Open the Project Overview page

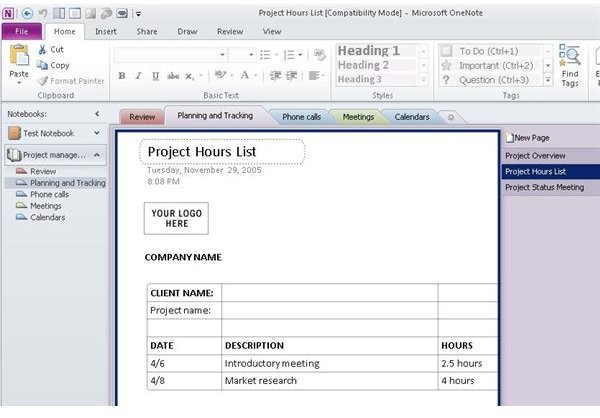[551, 156]
